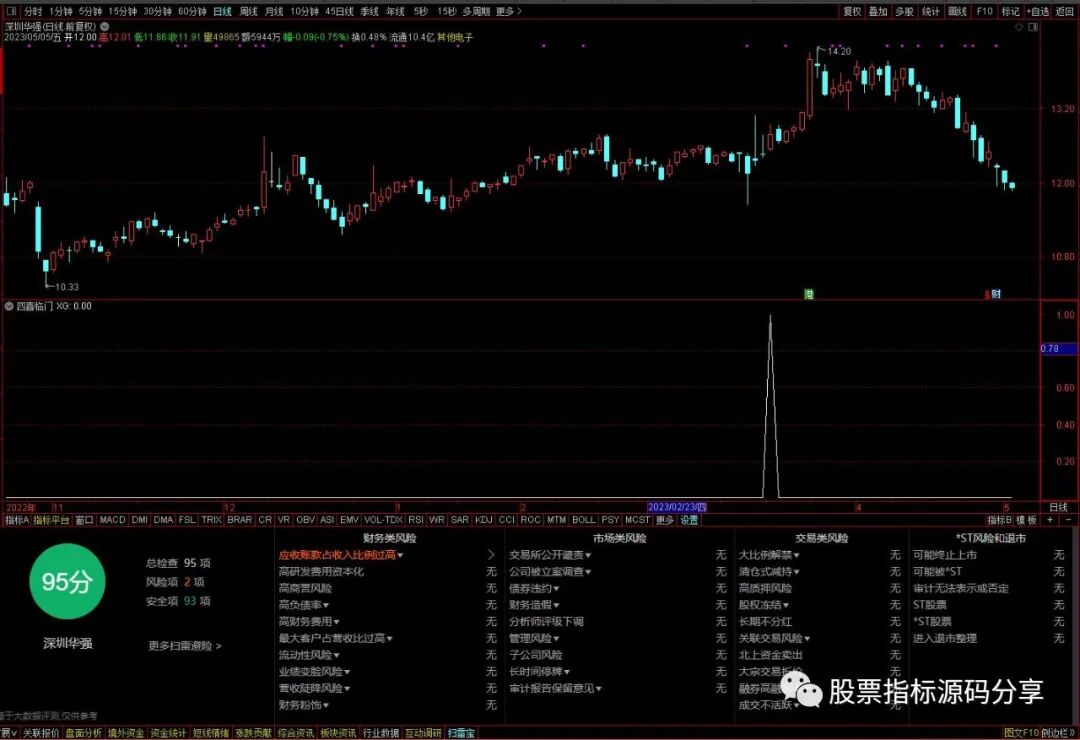Screen dimensions: 1080x740
Task: Open 更多 indicators on indicator bar
Action: coord(665,520)
